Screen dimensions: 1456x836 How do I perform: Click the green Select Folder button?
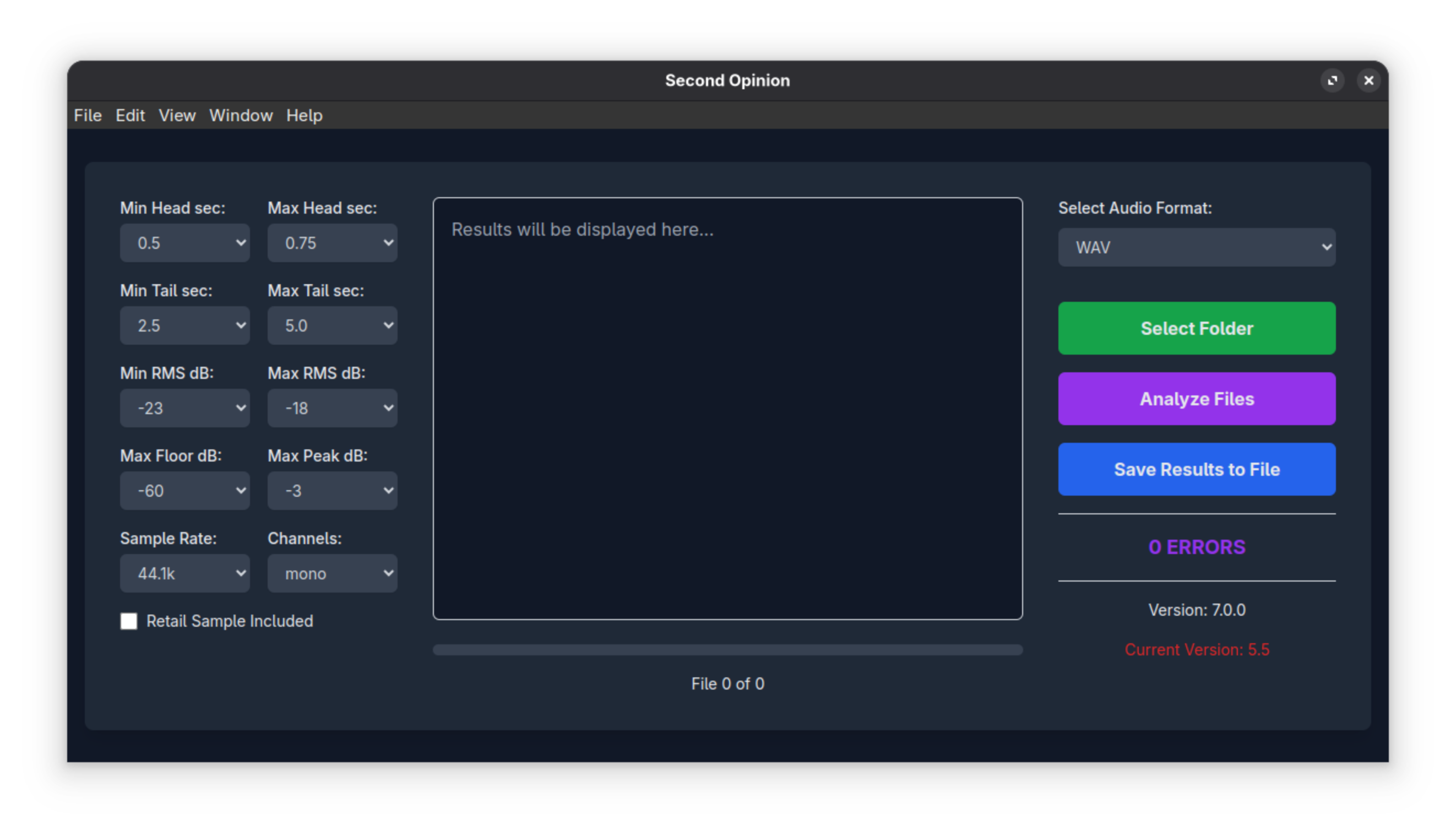click(1197, 328)
